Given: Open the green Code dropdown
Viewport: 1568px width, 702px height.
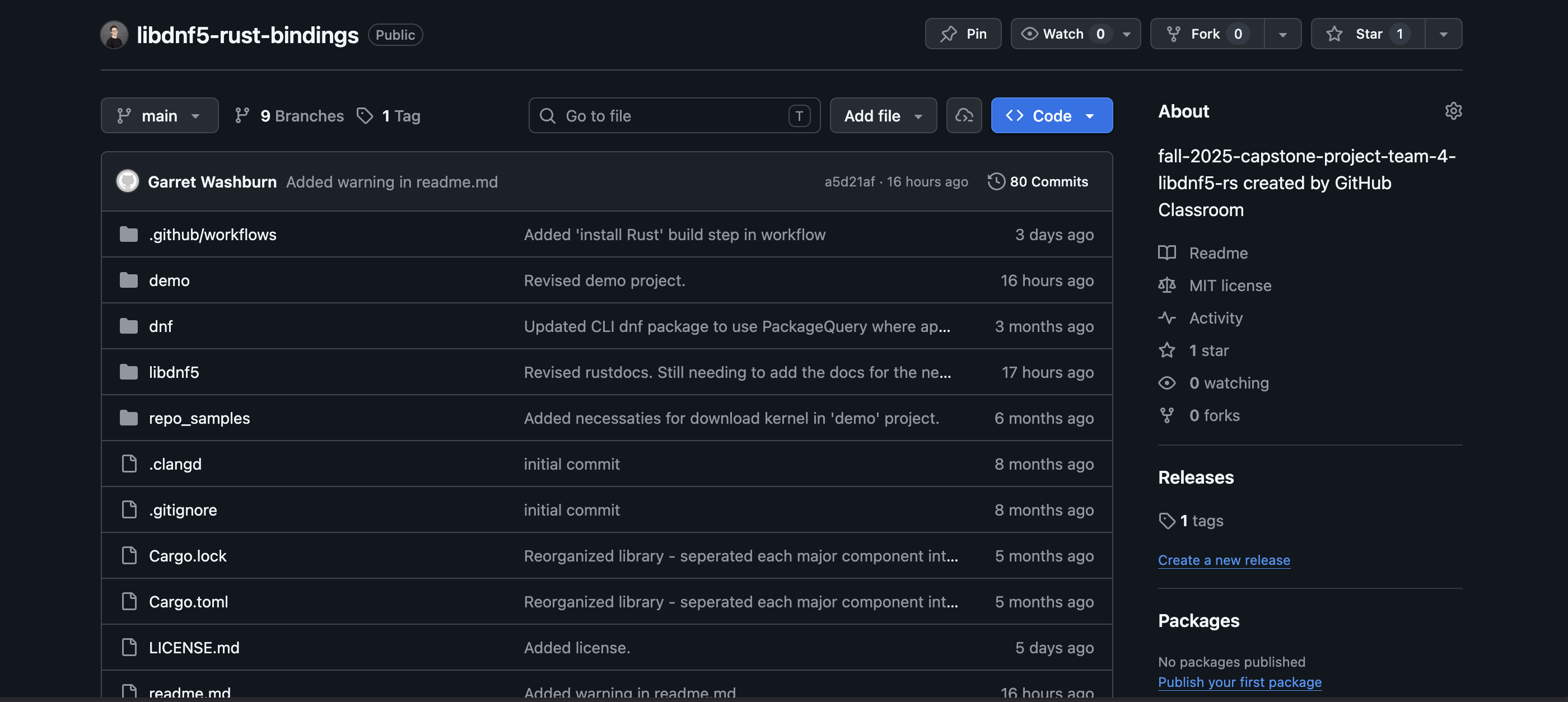Looking at the screenshot, I should click(1052, 115).
